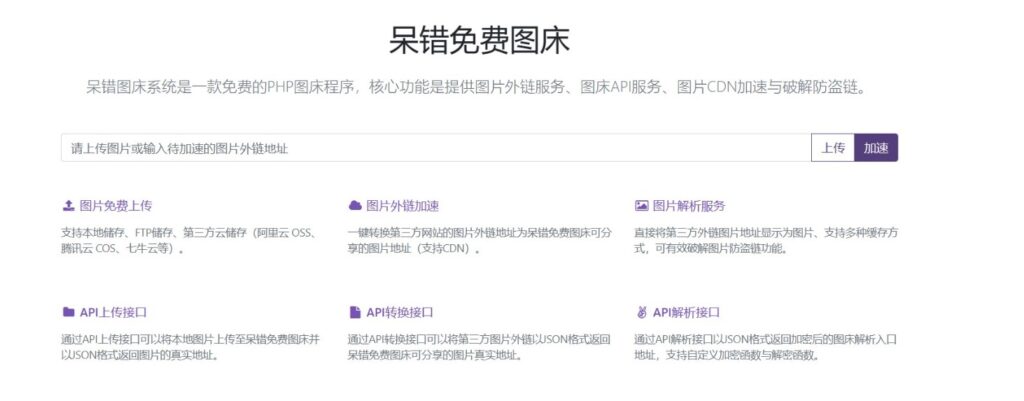
Task: Focus the image URL input field
Action: coord(436,148)
